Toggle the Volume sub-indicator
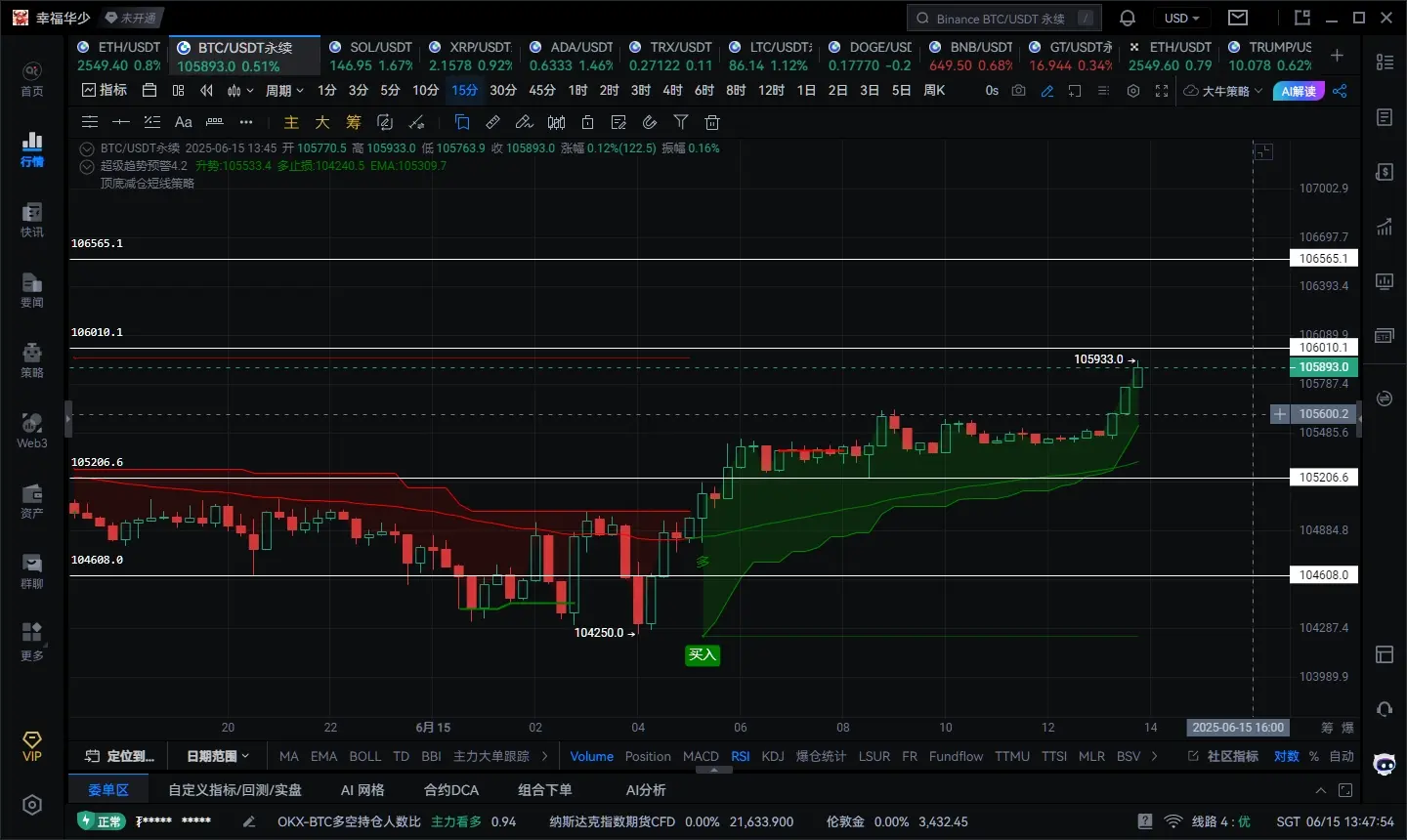1407x840 pixels. (x=591, y=756)
